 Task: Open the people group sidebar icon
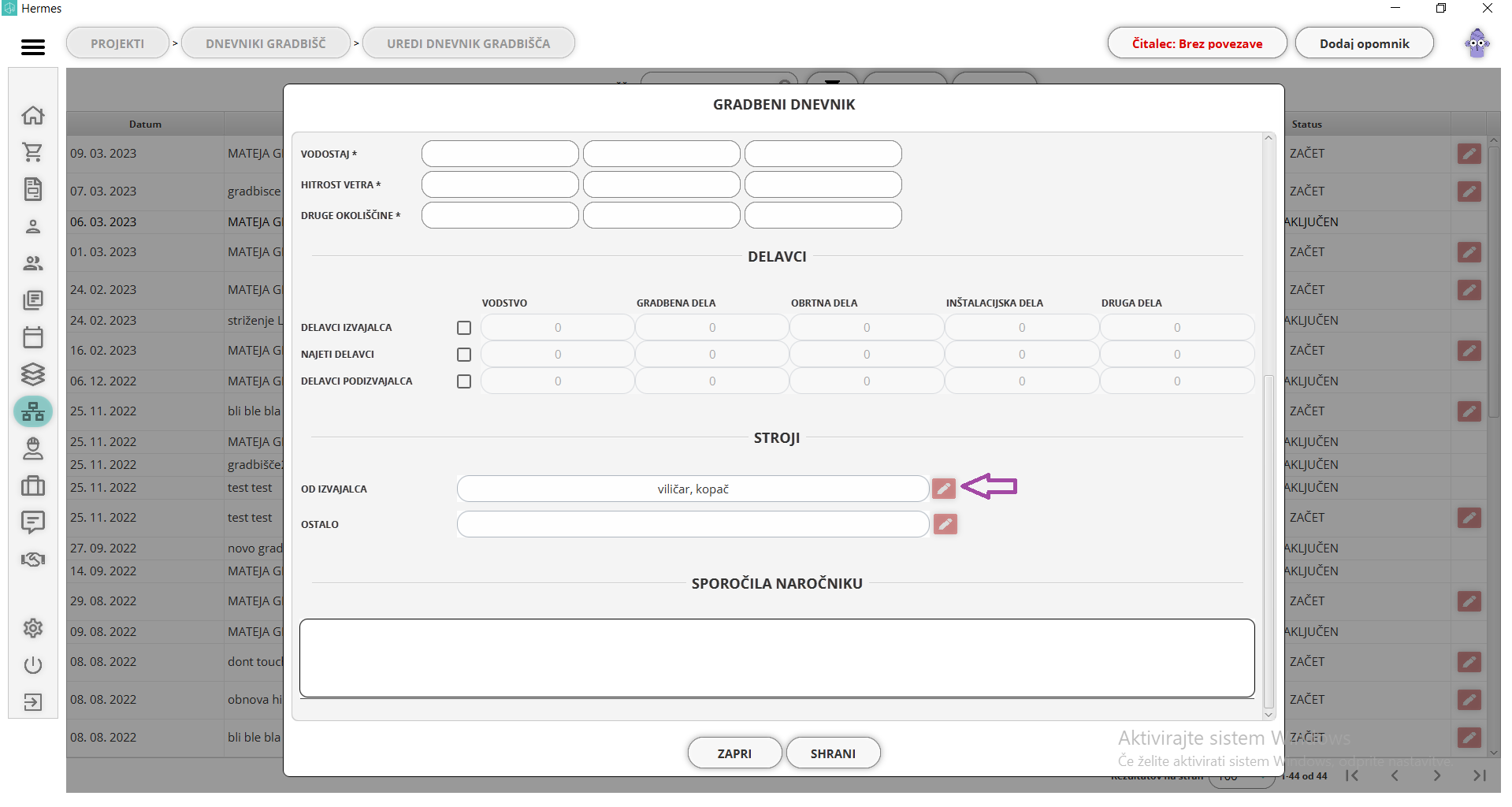[x=32, y=263]
